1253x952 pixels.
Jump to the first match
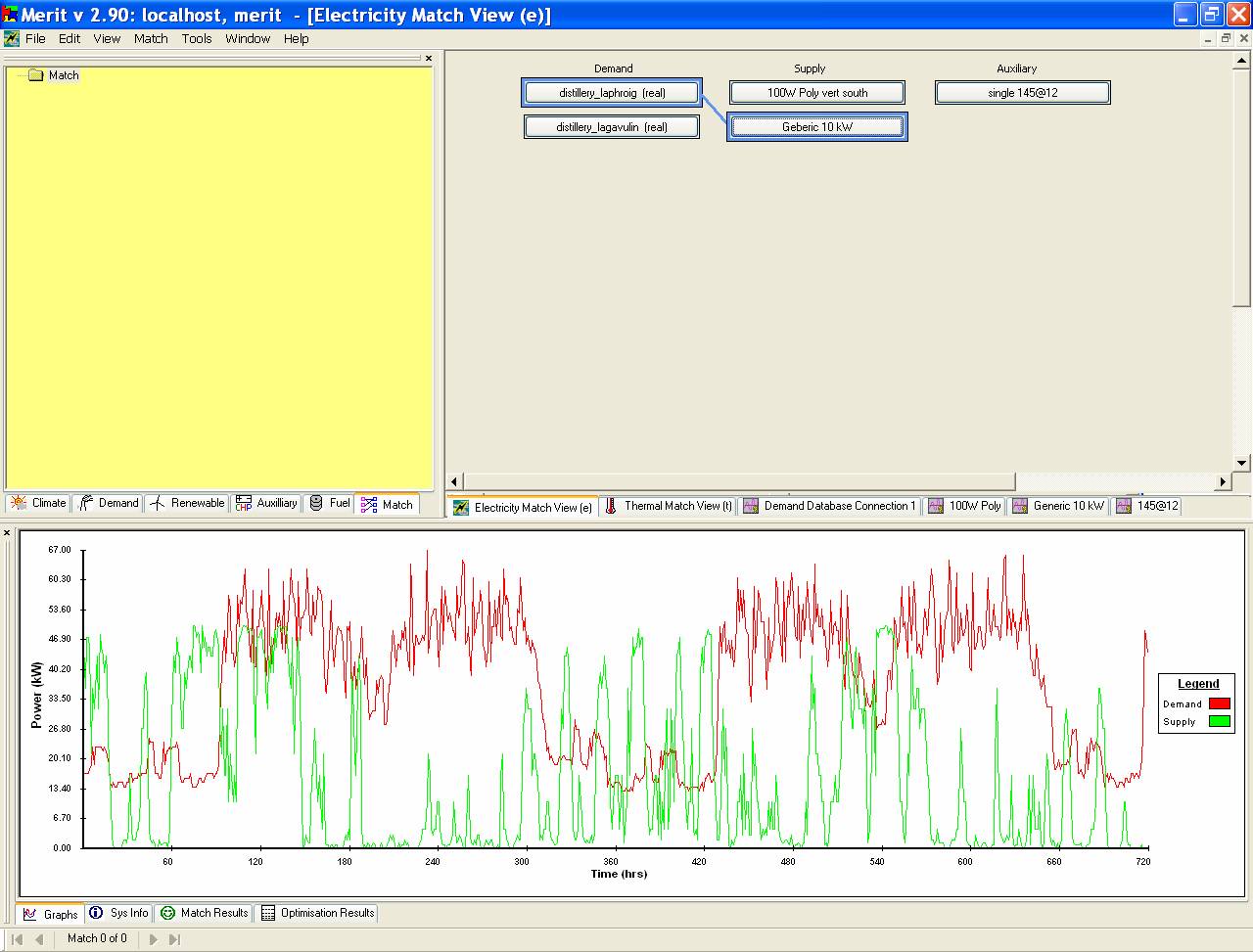pyautogui.click(x=18, y=938)
